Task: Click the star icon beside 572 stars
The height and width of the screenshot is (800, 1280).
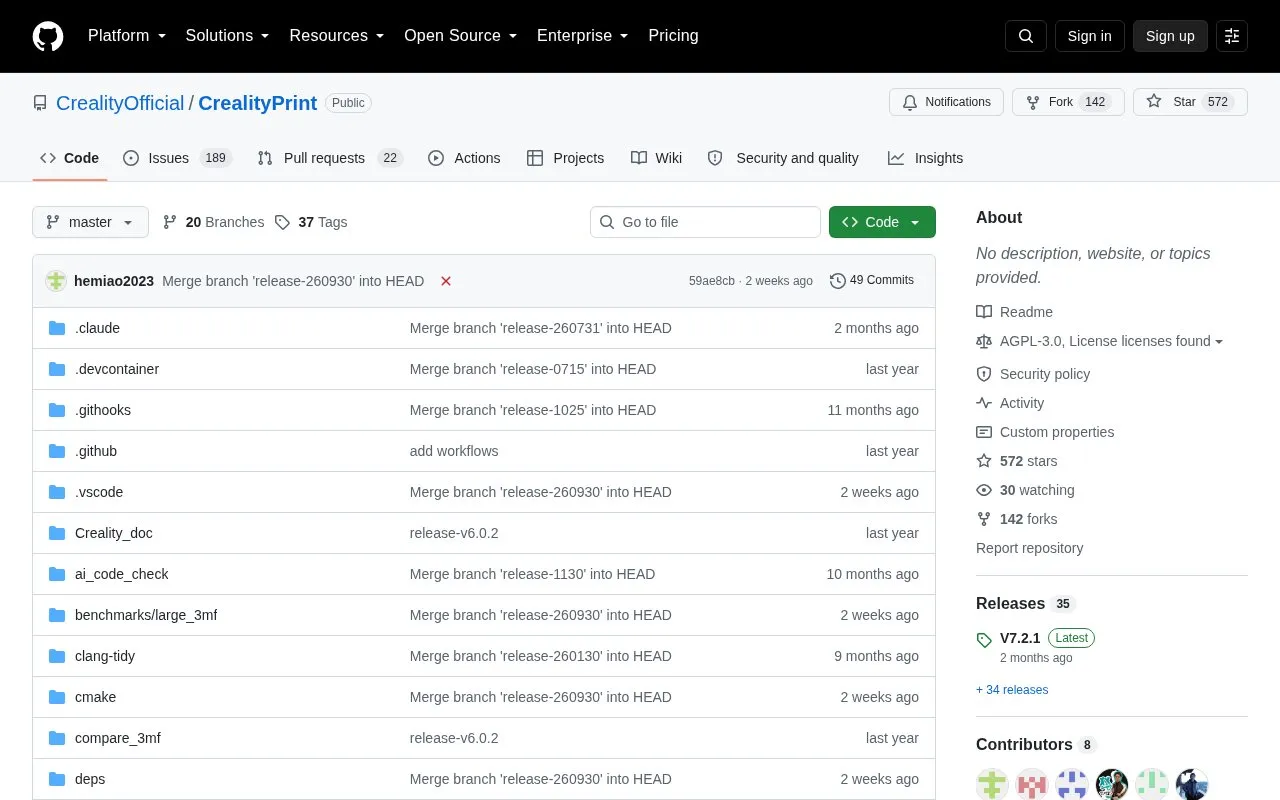Action: [x=984, y=461]
